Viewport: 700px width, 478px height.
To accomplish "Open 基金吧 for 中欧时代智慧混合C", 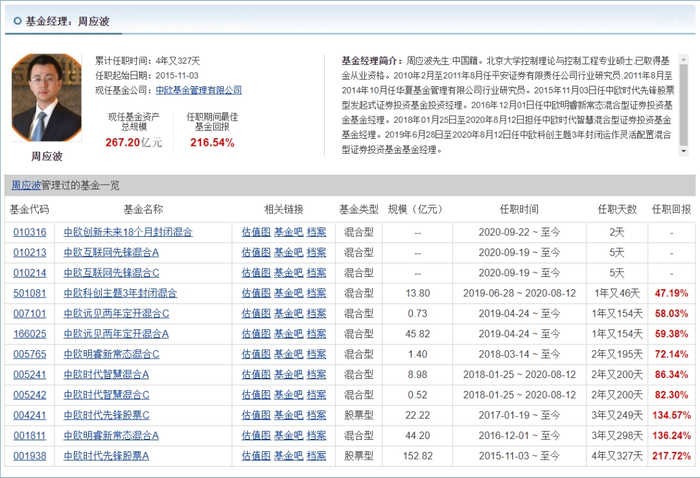I will pyautogui.click(x=288, y=395).
